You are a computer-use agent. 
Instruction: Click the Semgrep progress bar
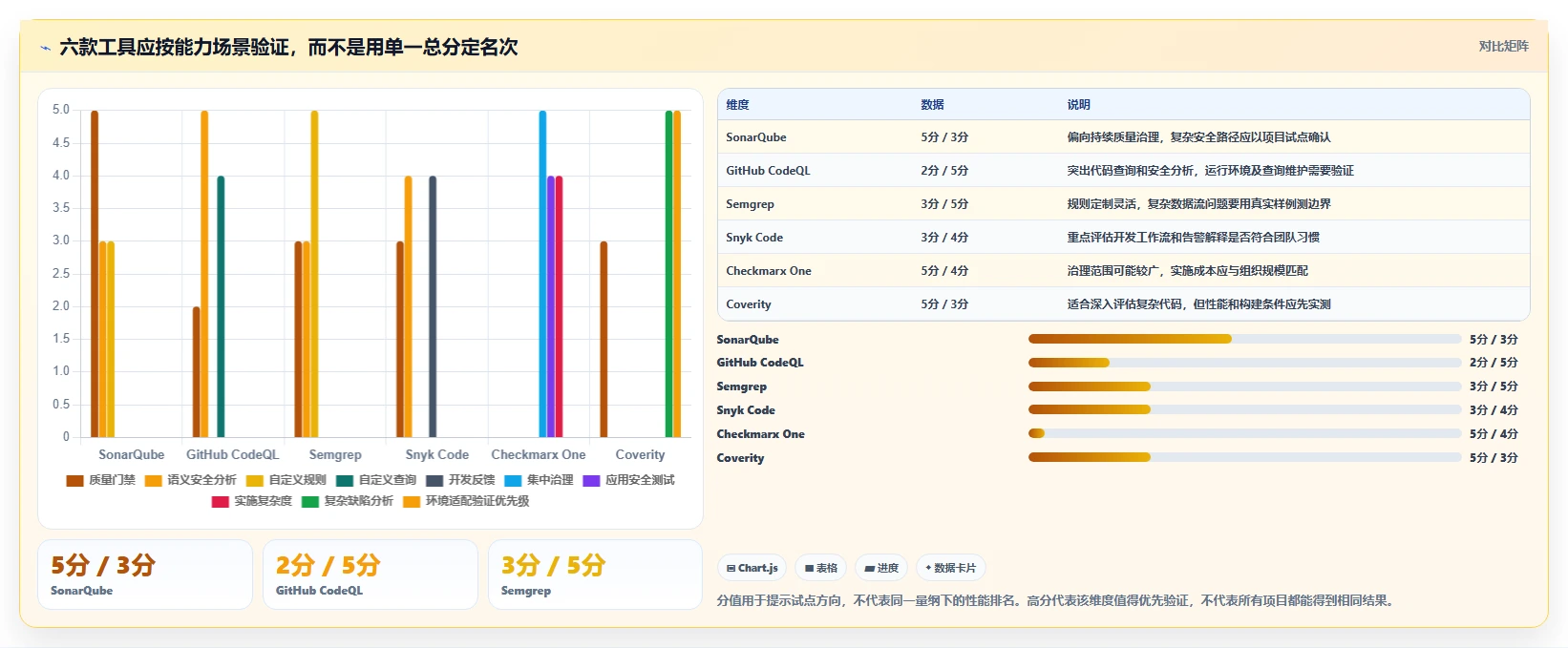coord(1244,387)
